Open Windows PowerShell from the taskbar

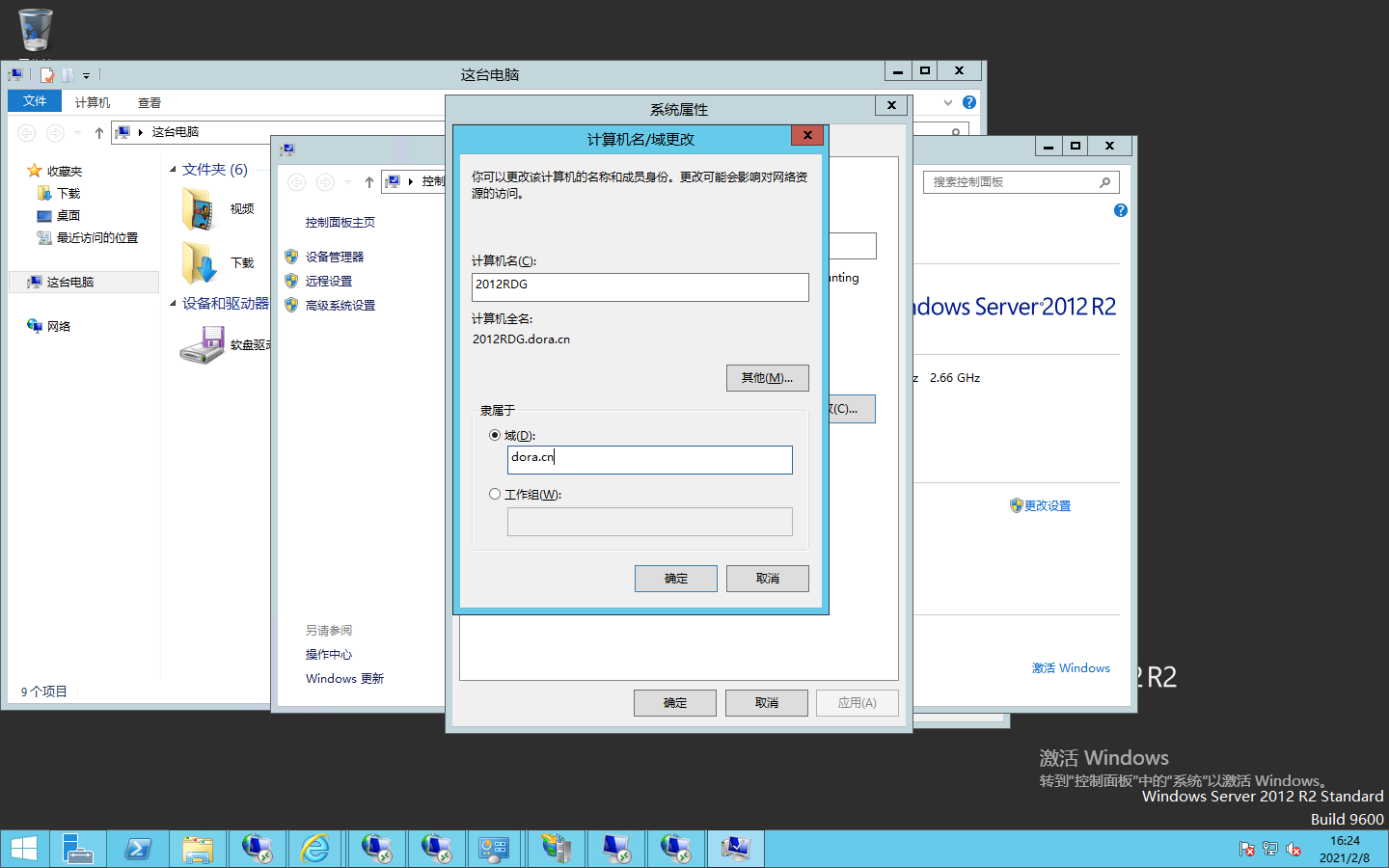138,849
